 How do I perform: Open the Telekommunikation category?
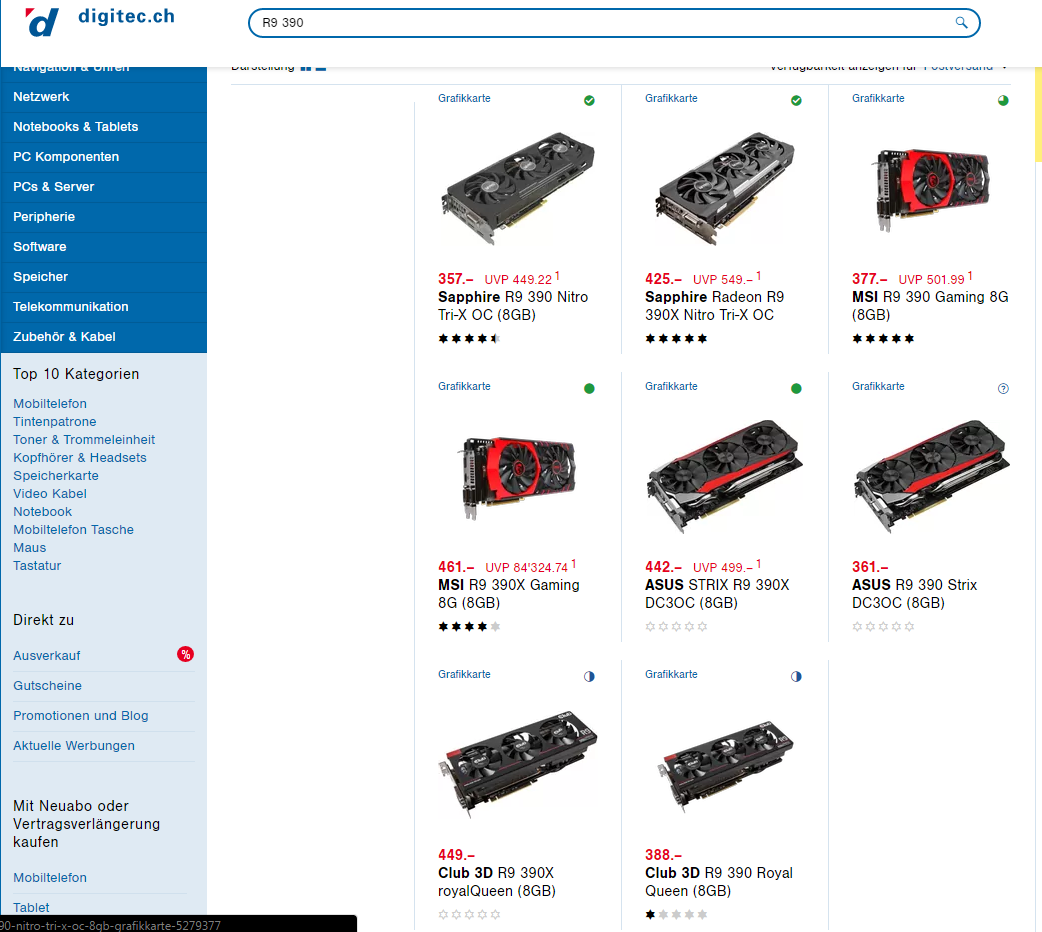(104, 306)
